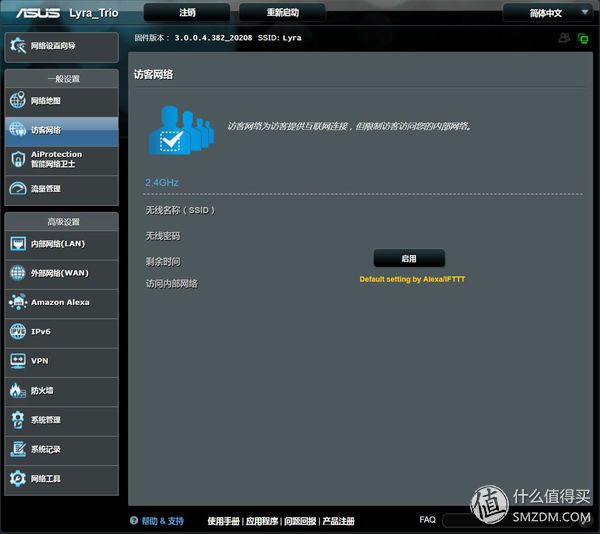Click the 网络地图 globe icon
Viewport: 600px width, 534px height.
pos(18,100)
